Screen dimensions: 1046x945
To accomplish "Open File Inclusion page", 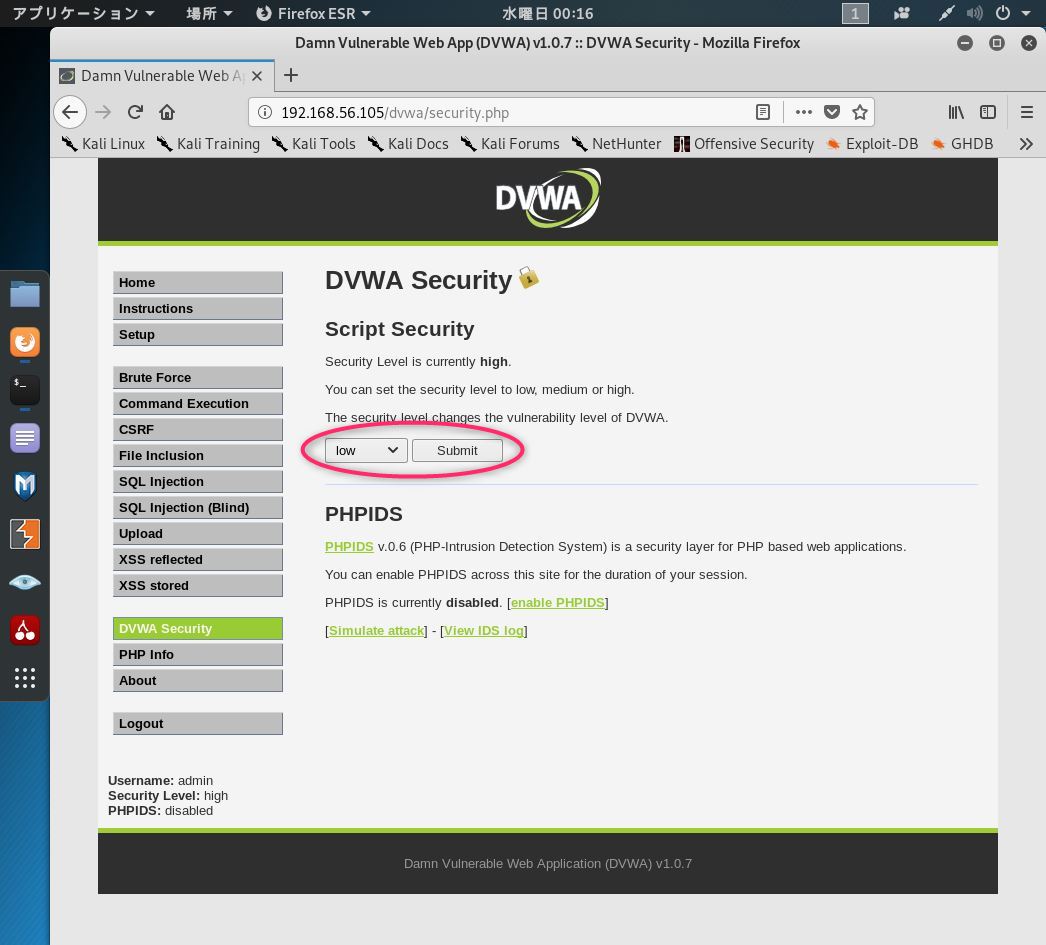I will (x=197, y=455).
